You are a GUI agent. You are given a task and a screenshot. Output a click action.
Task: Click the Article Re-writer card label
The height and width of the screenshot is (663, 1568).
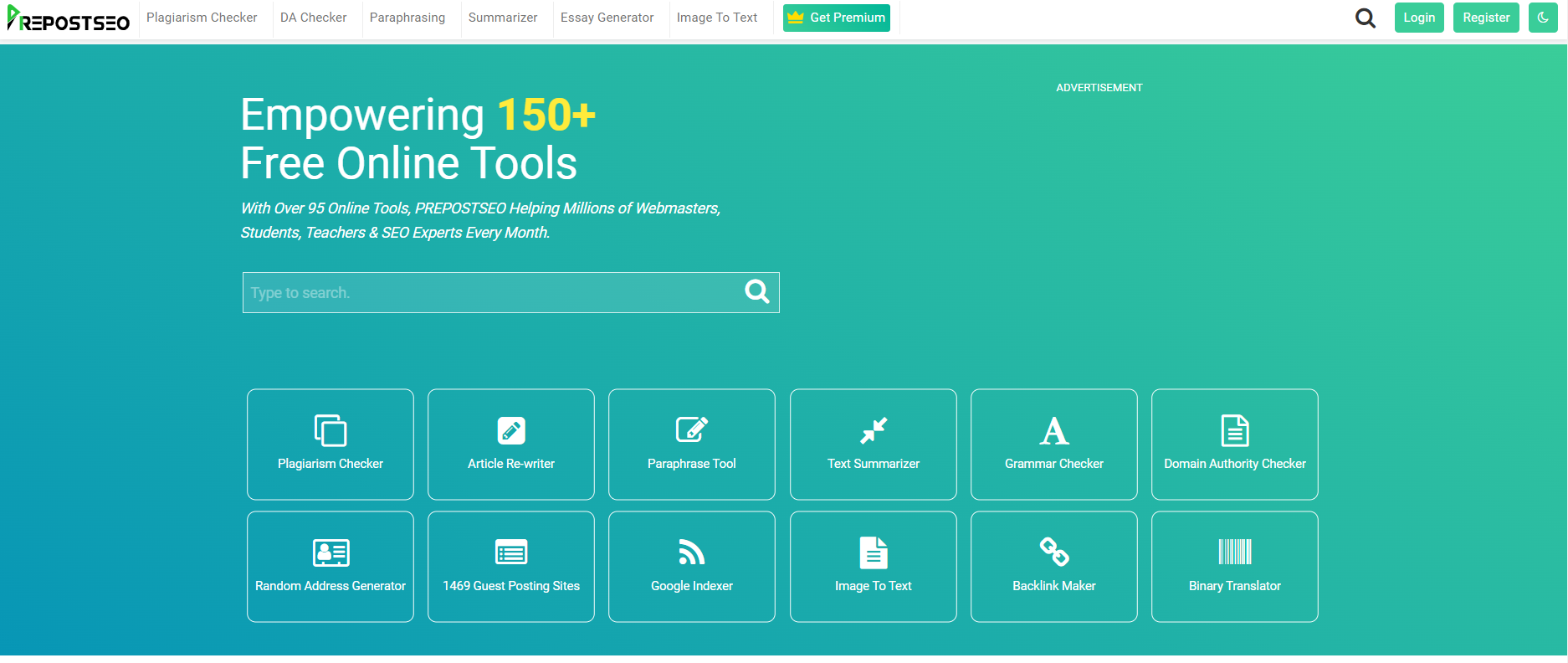(511, 464)
